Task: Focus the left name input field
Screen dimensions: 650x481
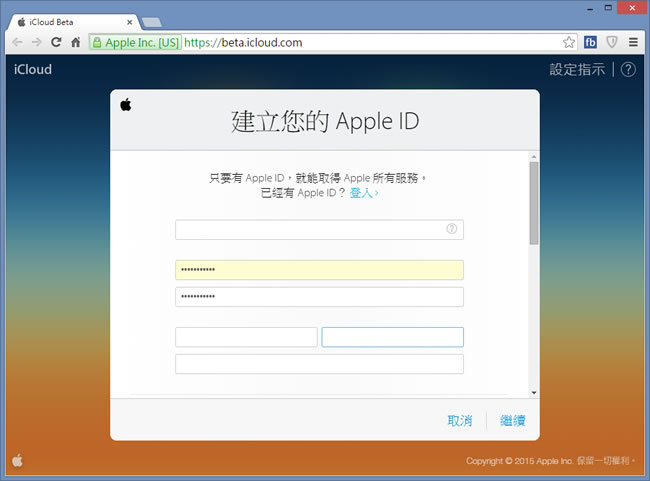Action: coord(246,337)
